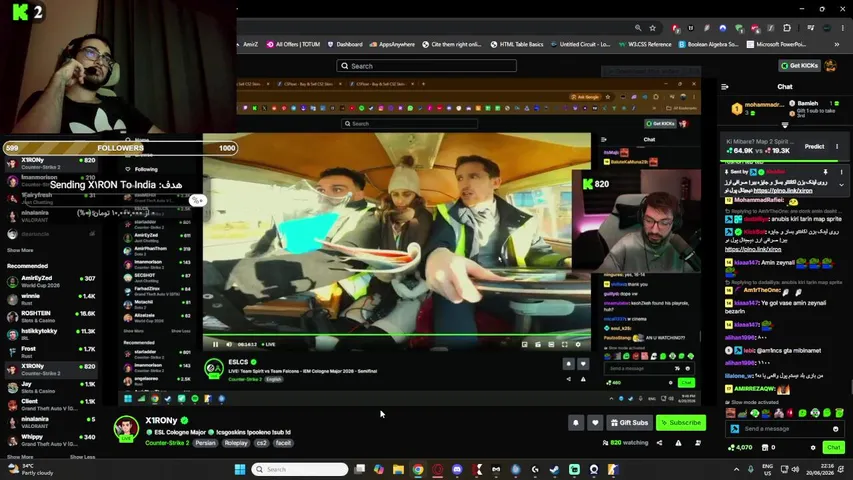The width and height of the screenshot is (853, 480).
Task: Open the browser extensions puzzle icon
Action: point(787,28)
